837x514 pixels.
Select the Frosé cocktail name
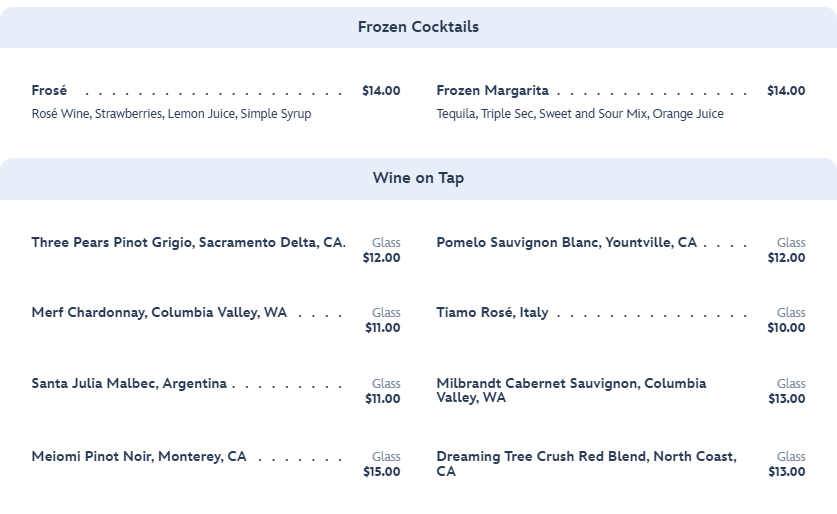(50, 91)
